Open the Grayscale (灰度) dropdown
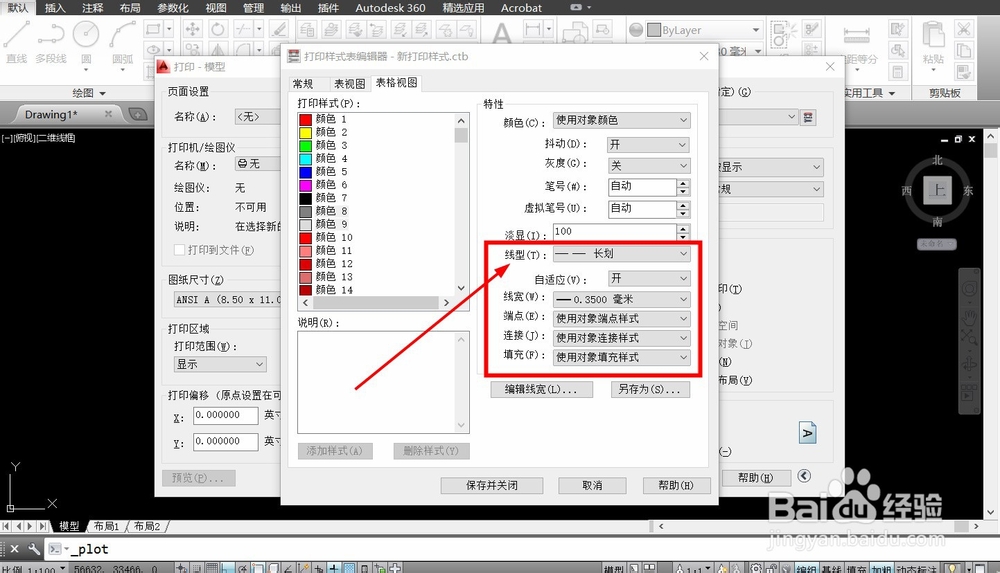 coord(649,166)
